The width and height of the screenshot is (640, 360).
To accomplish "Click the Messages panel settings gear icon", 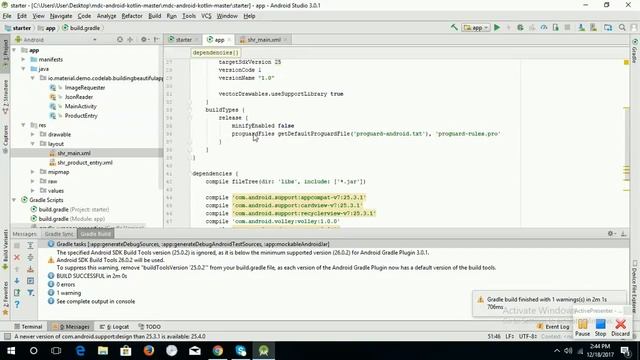I will point(611,233).
